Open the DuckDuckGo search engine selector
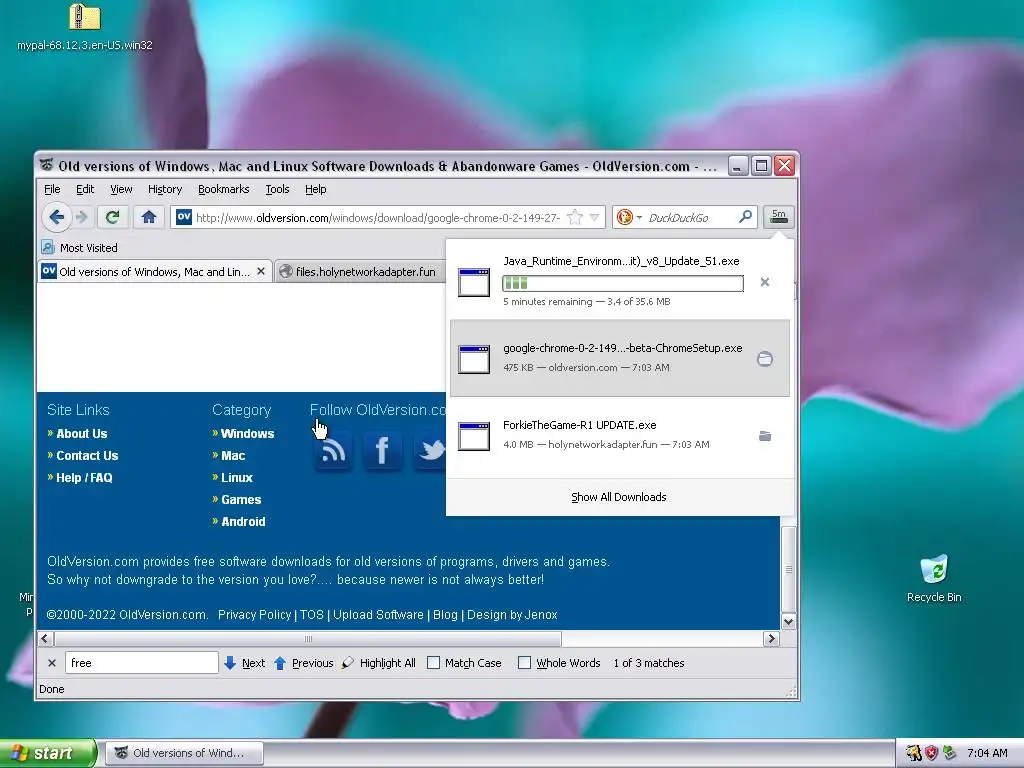Screen dimensions: 1024x768 630,217
